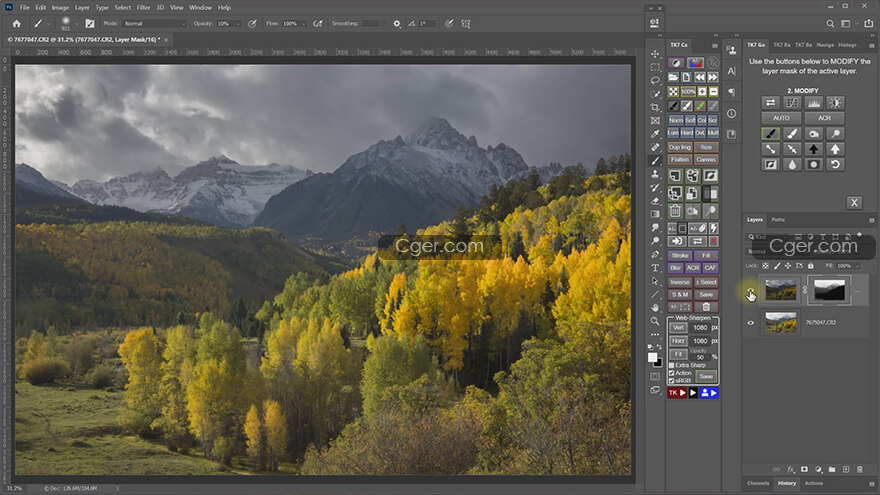
Task: Select the Hand tool
Action: (655, 308)
